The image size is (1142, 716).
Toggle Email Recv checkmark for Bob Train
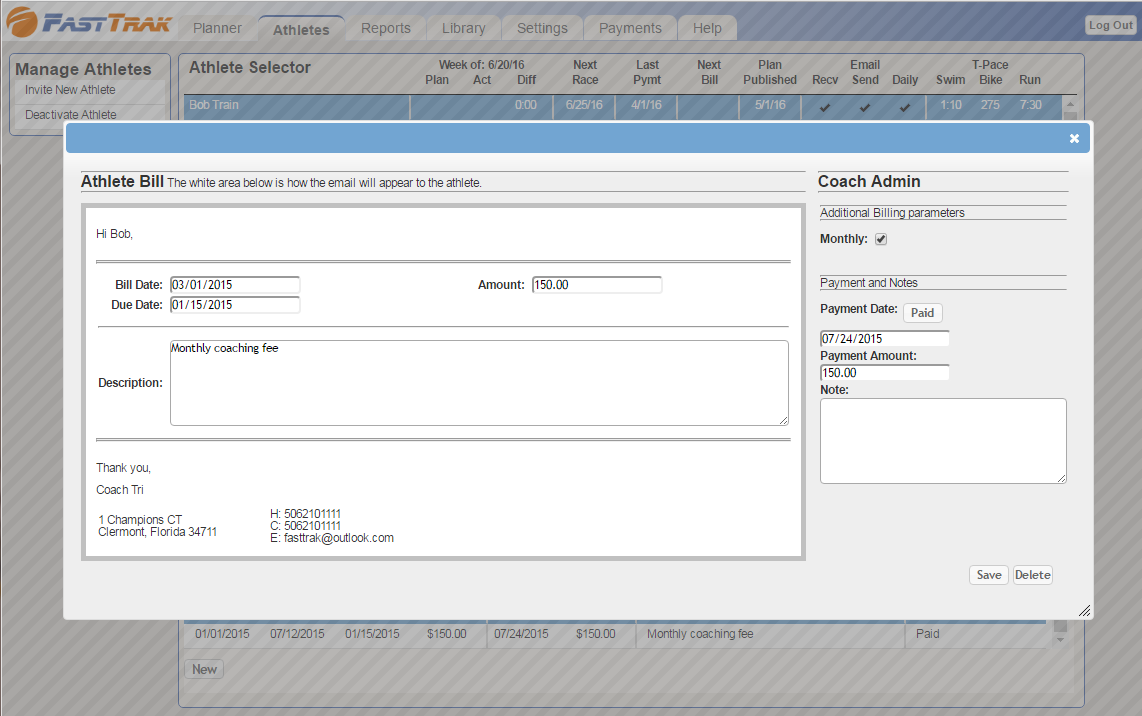point(825,106)
